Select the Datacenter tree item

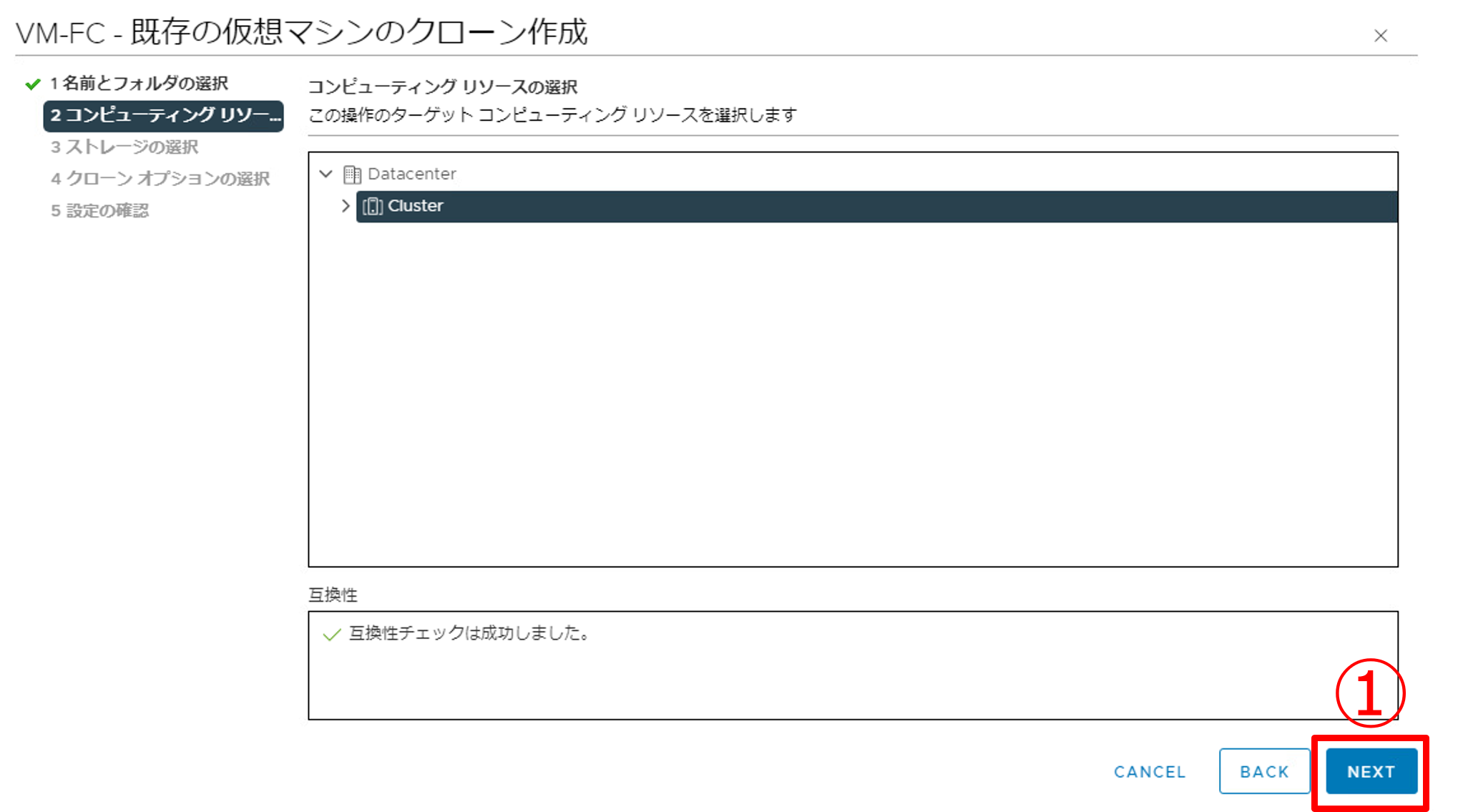point(411,174)
